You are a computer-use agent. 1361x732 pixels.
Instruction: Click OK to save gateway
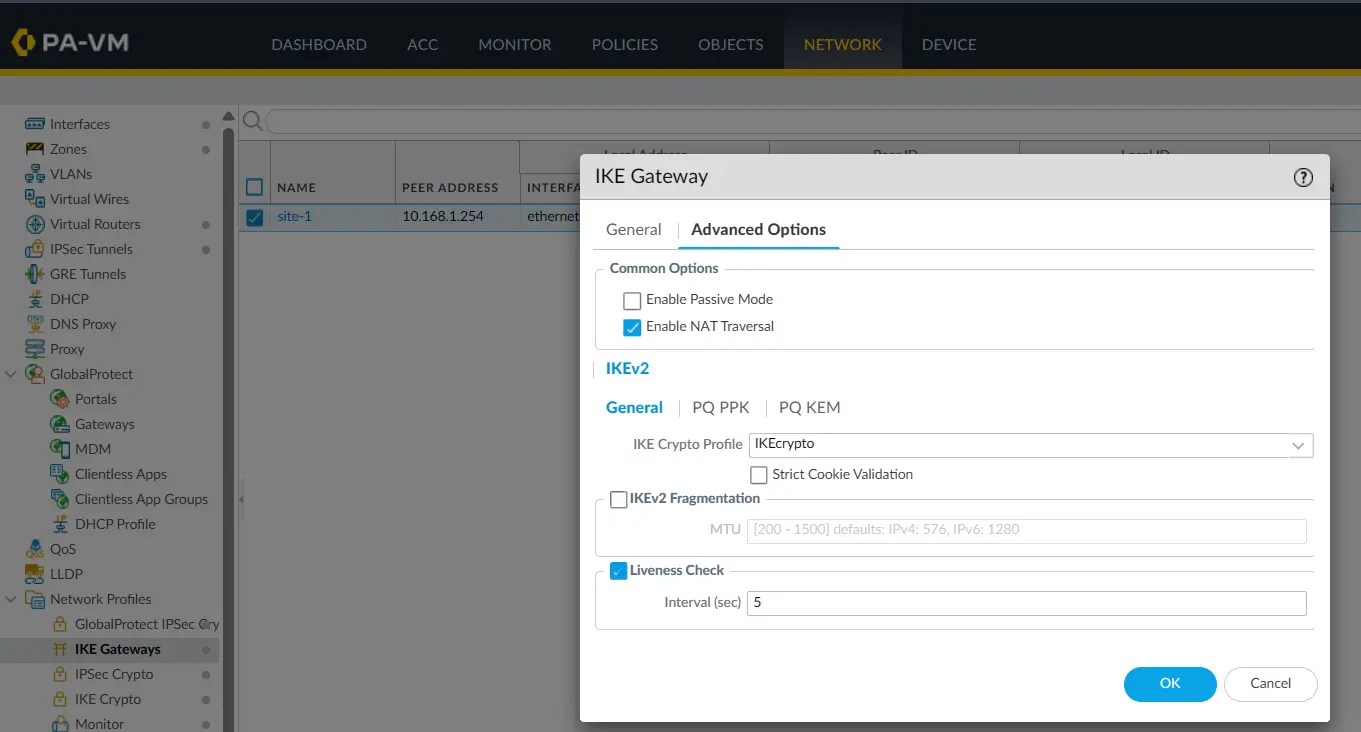point(1170,684)
